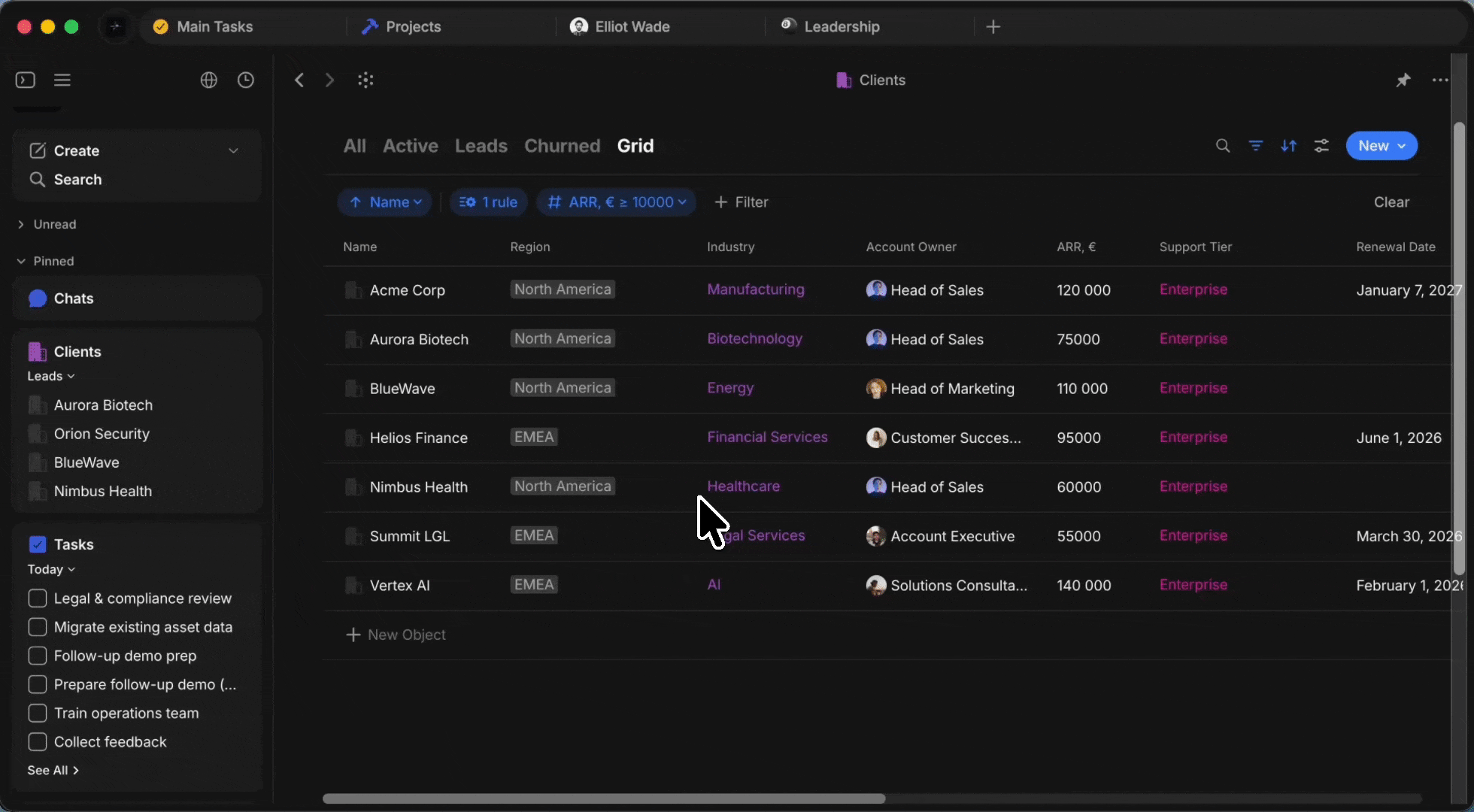
Task: Open the Leads view dropdown under Clients
Action: 51,376
